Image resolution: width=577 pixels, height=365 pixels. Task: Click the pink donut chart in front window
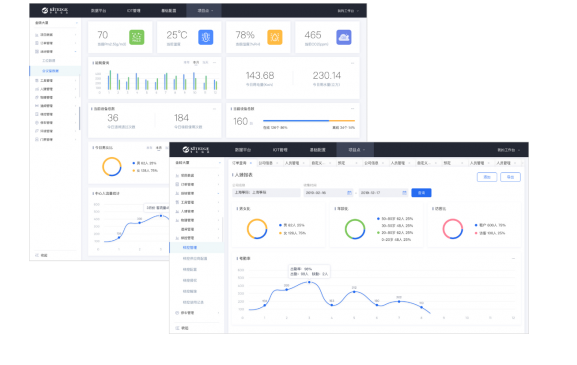(453, 229)
